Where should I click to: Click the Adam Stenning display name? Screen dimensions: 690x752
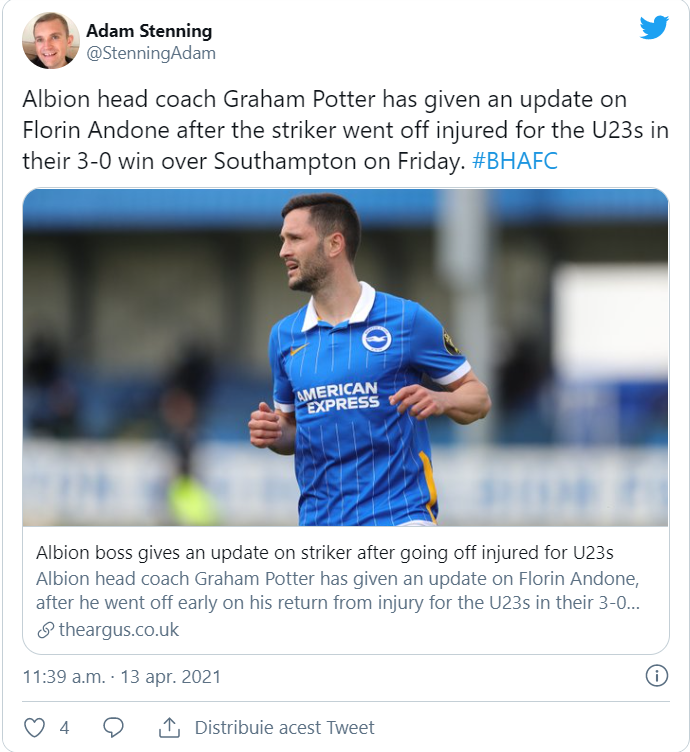point(149,31)
